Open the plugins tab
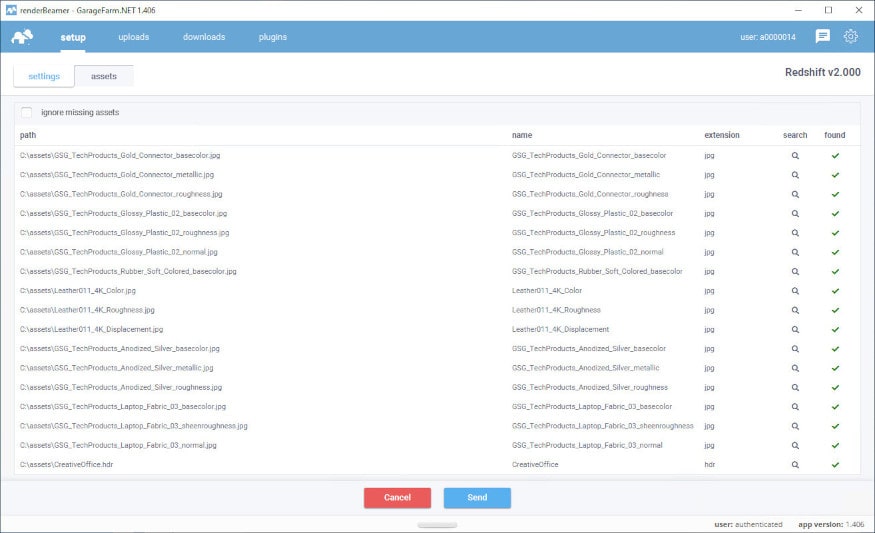 pyautogui.click(x=273, y=37)
